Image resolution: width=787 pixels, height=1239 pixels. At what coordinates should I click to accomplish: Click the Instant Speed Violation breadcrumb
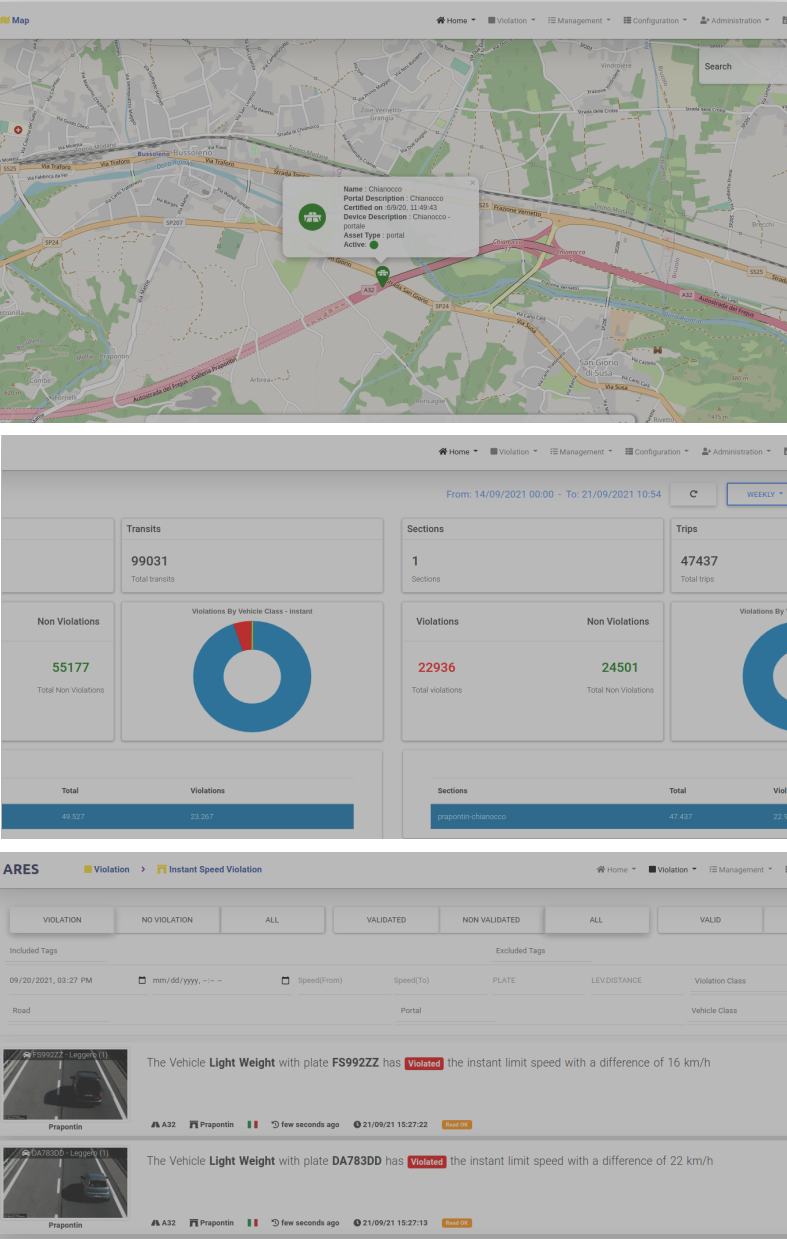[209, 869]
